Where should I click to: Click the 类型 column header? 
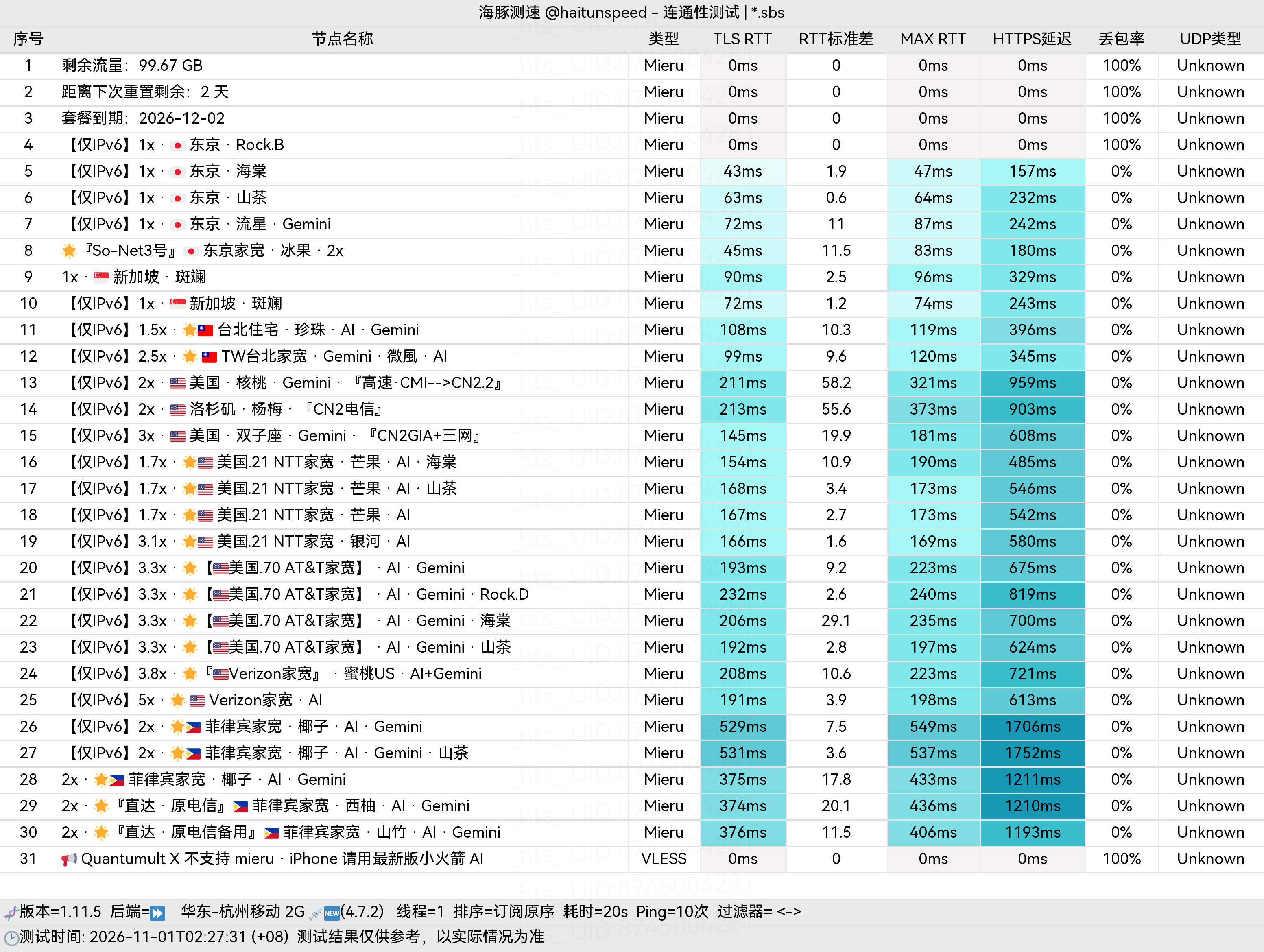(664, 39)
